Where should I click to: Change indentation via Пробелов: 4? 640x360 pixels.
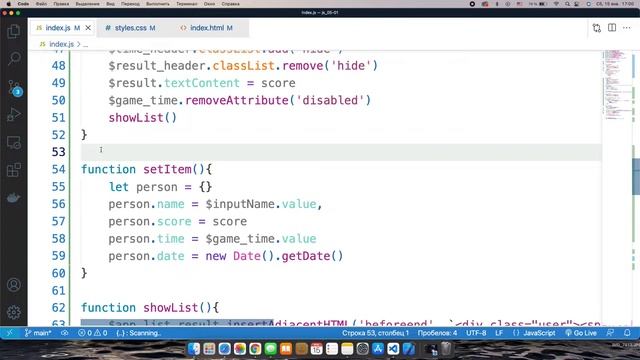tap(437, 333)
